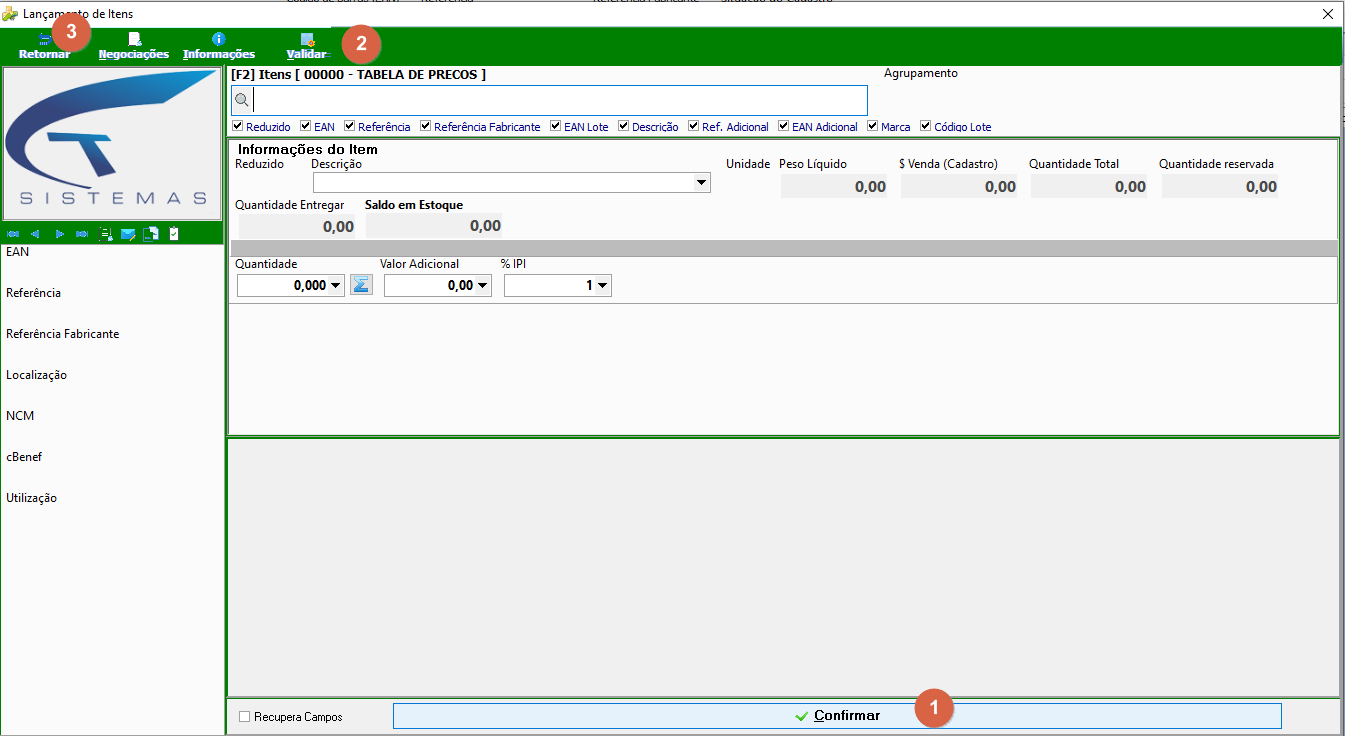
Task: Click the copy documents icon
Action: coord(151,234)
